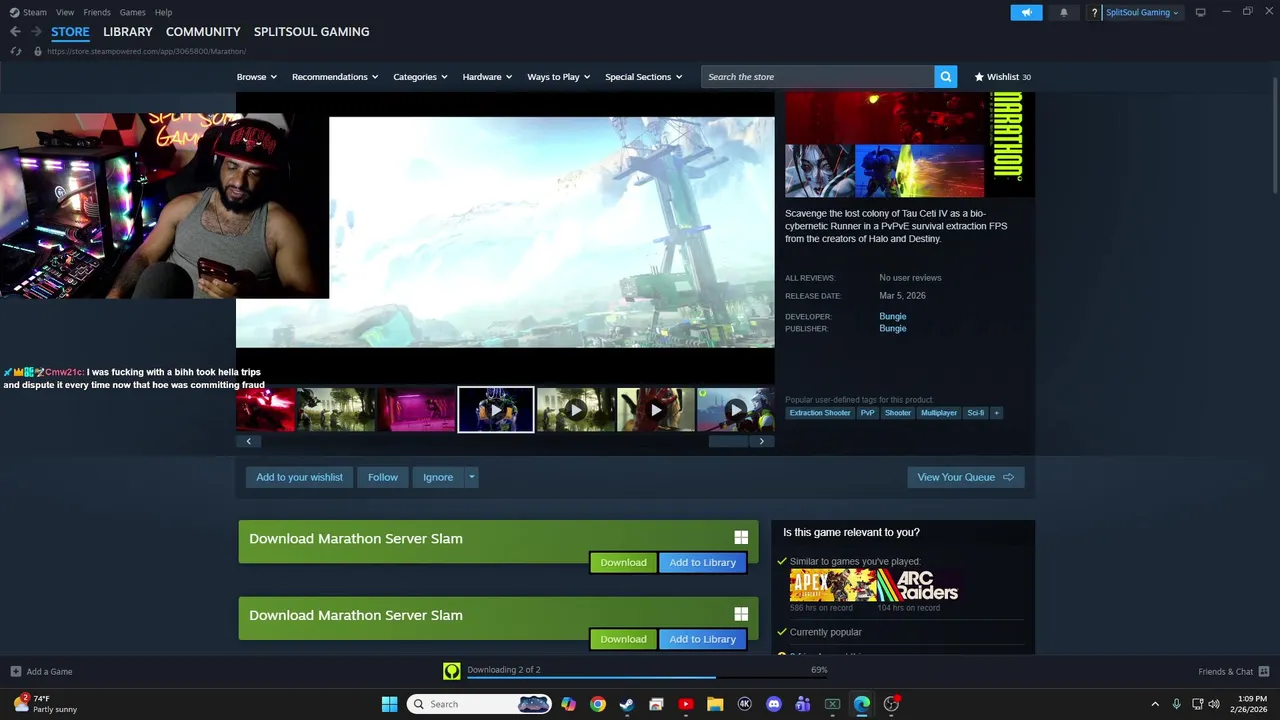Screen dimensions: 1280x720
Task: Open the SplitSoul Gaming account dropdown
Action: pos(1142,12)
